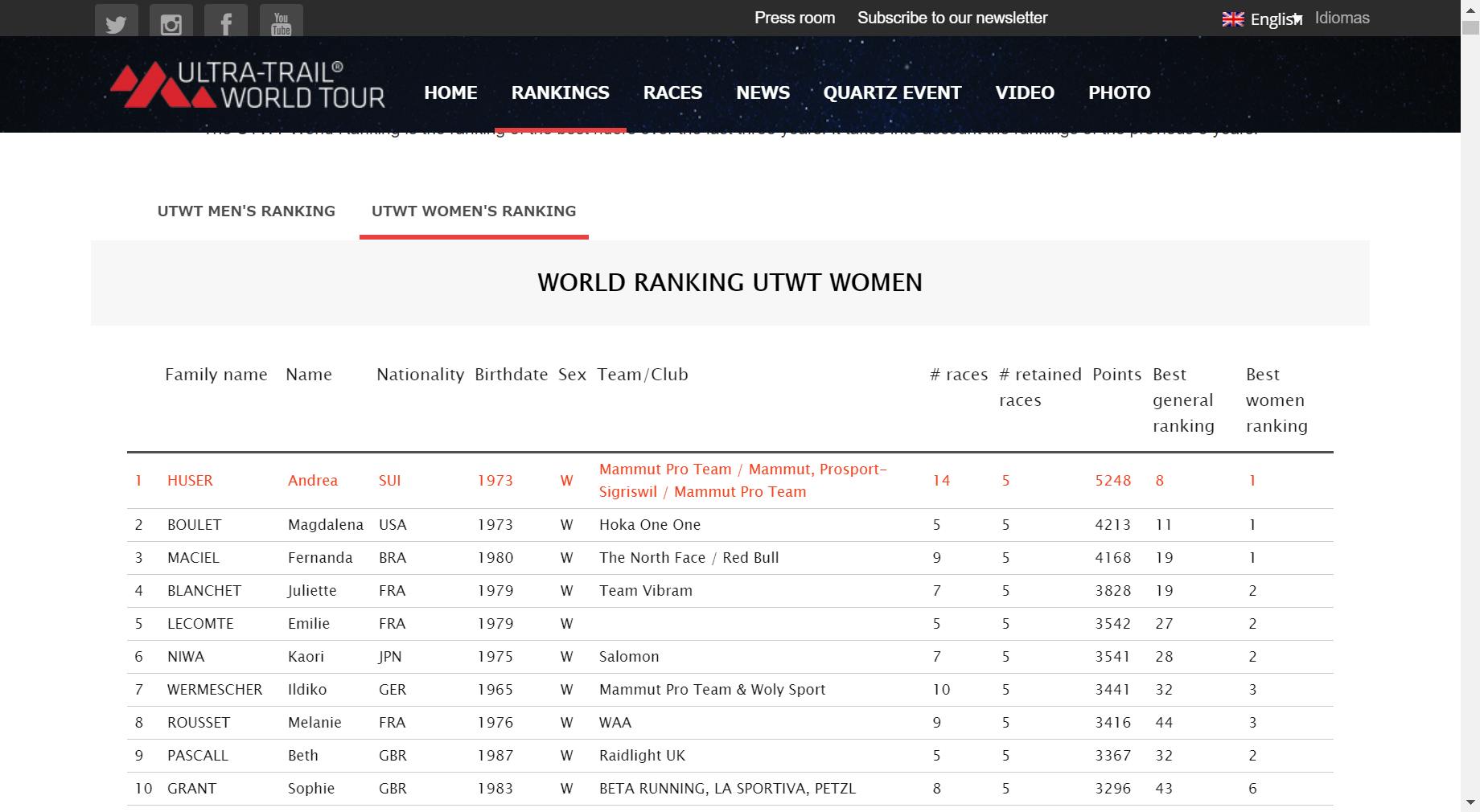Click the Facebook icon in header
Viewport: 1480px width, 812px height.
click(x=226, y=22)
